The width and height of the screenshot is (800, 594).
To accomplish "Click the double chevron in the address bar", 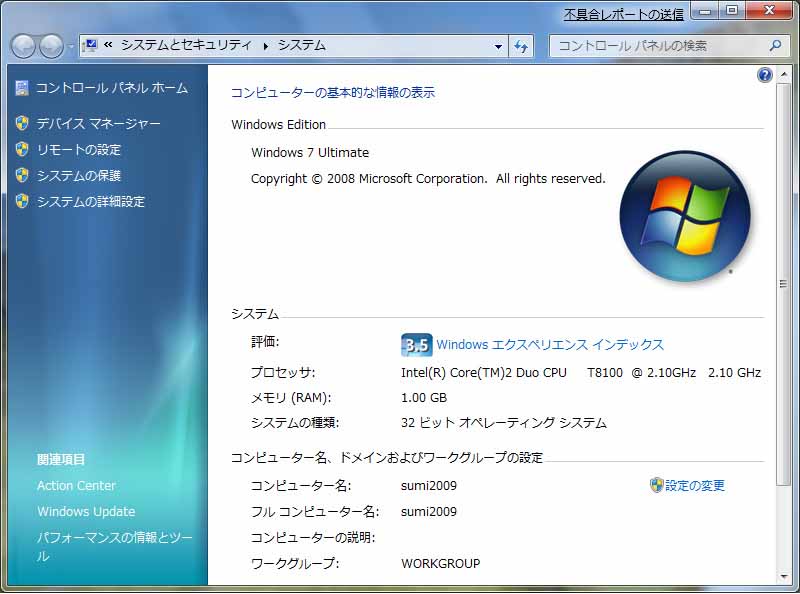I will click(x=108, y=45).
